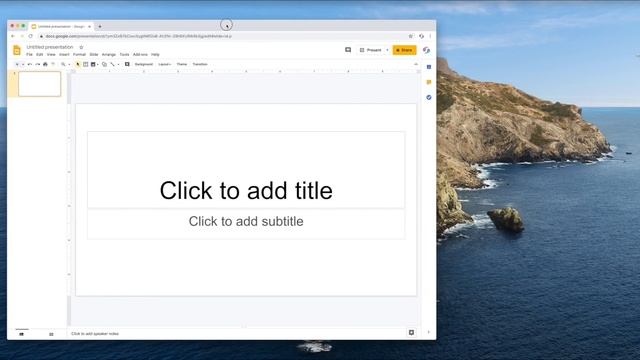Open the View menu

(x=51, y=55)
